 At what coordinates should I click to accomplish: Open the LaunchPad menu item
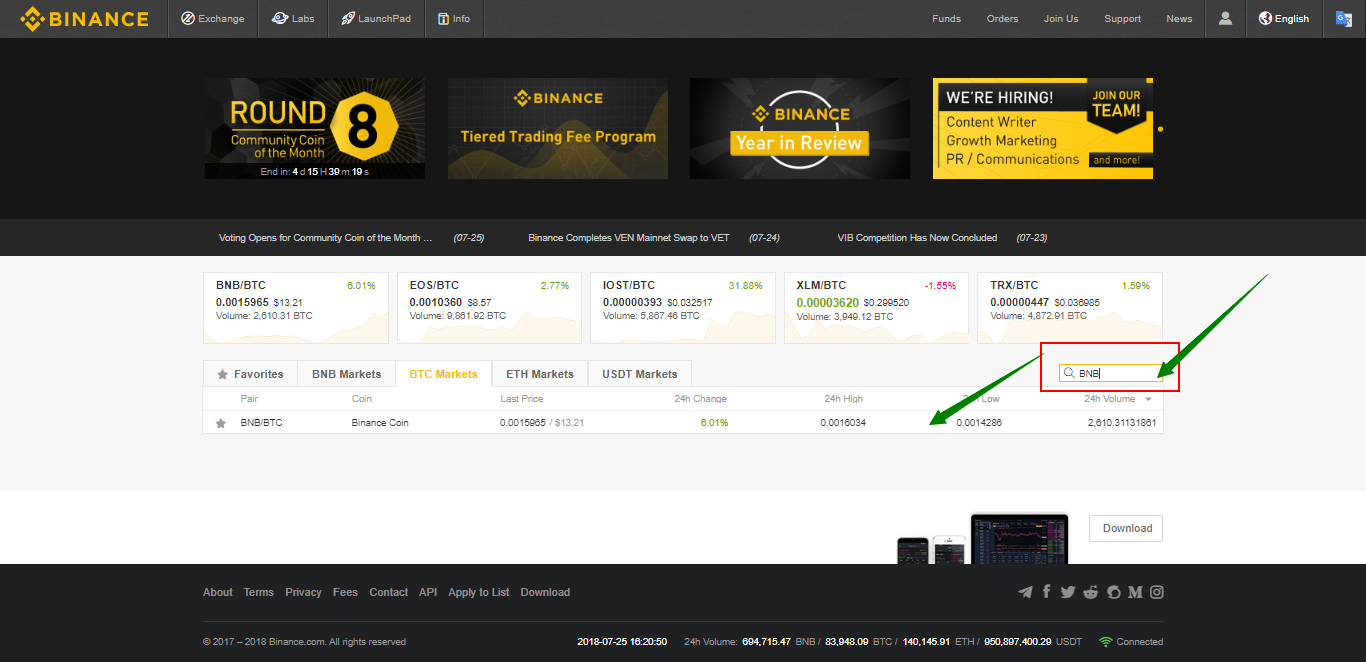[x=376, y=18]
